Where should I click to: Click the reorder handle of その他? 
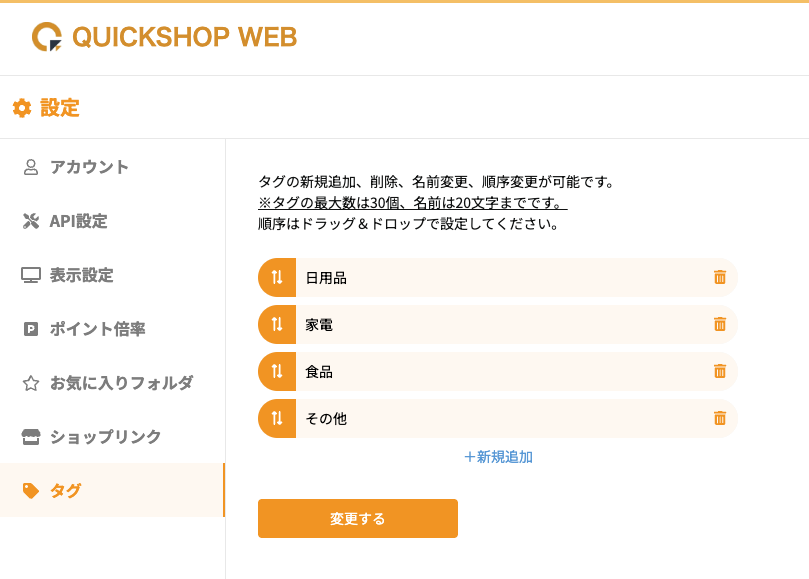pyautogui.click(x=277, y=419)
